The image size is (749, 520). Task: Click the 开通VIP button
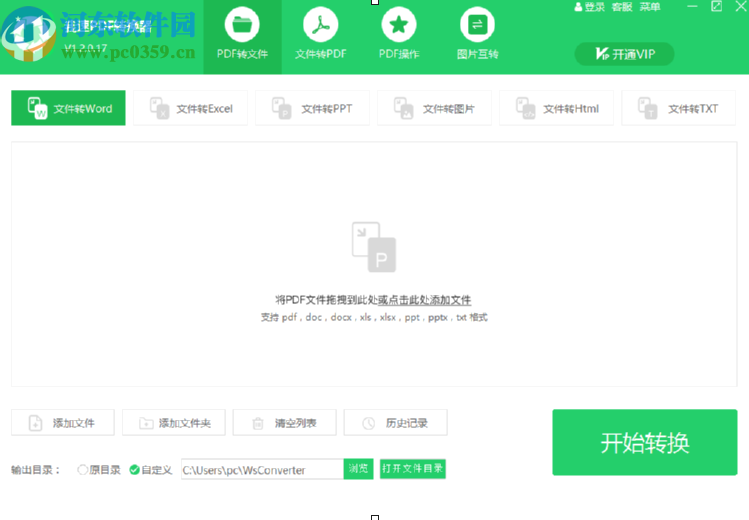tap(624, 54)
